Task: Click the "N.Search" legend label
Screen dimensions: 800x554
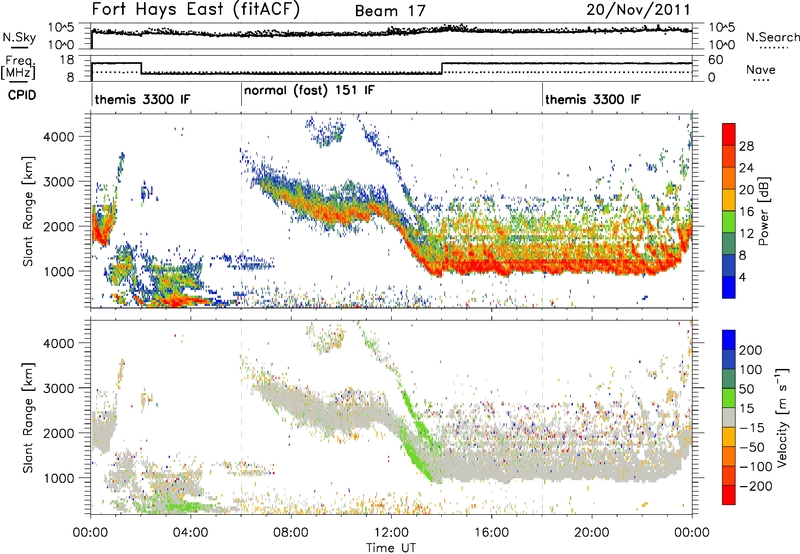Action: pyautogui.click(x=773, y=37)
